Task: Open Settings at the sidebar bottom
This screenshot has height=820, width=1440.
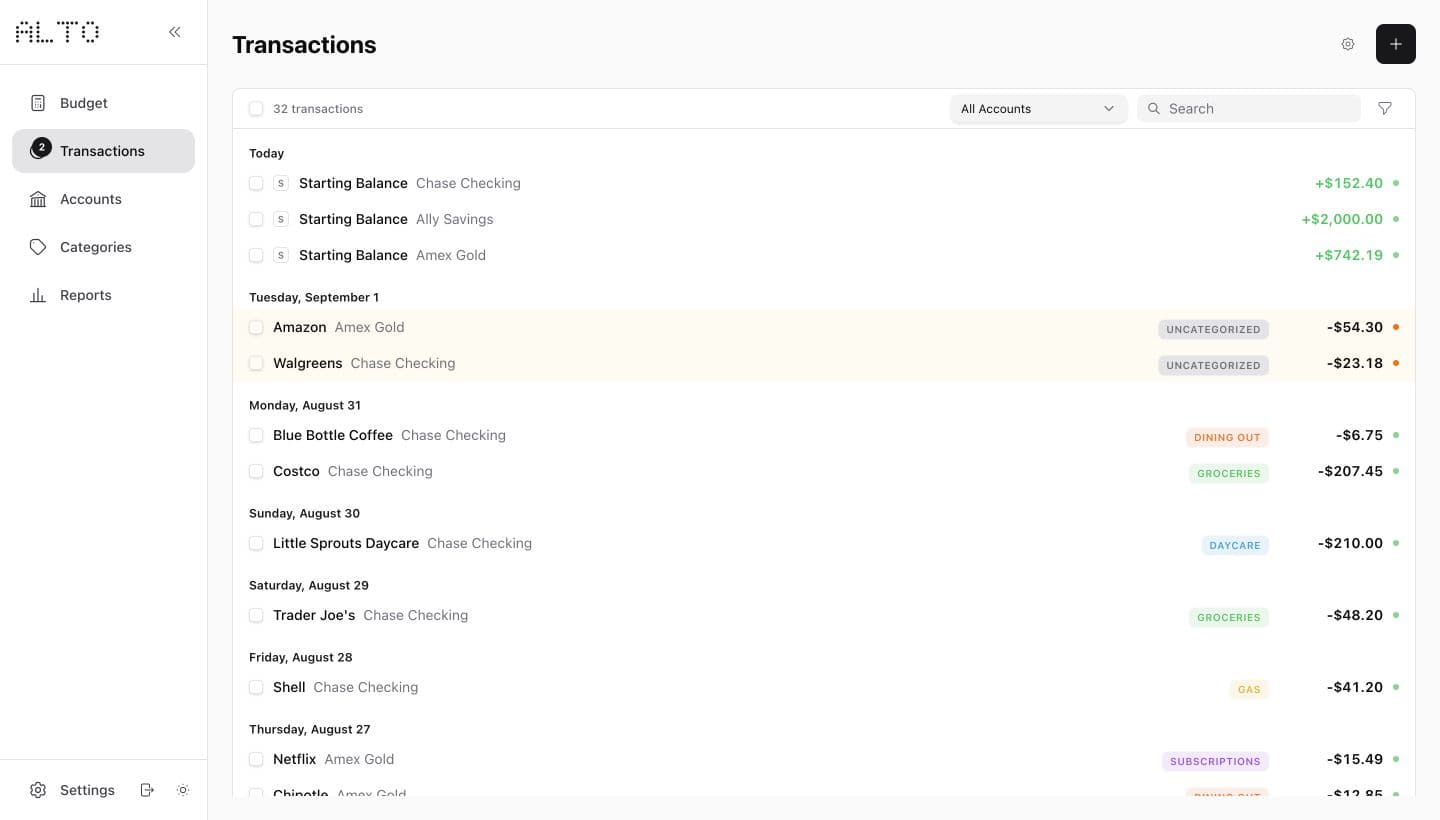Action: (72, 790)
